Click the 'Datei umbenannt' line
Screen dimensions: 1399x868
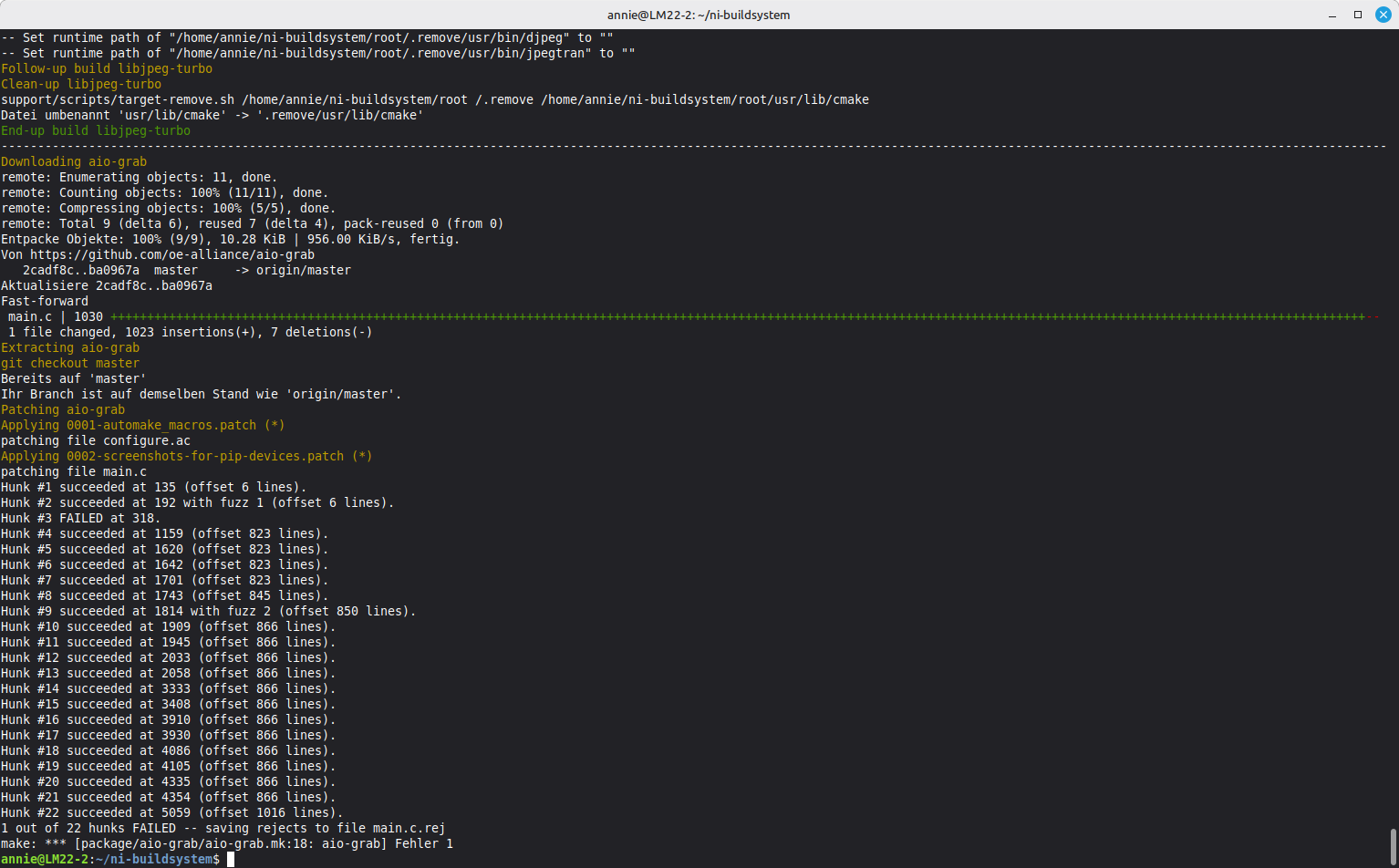212,115
